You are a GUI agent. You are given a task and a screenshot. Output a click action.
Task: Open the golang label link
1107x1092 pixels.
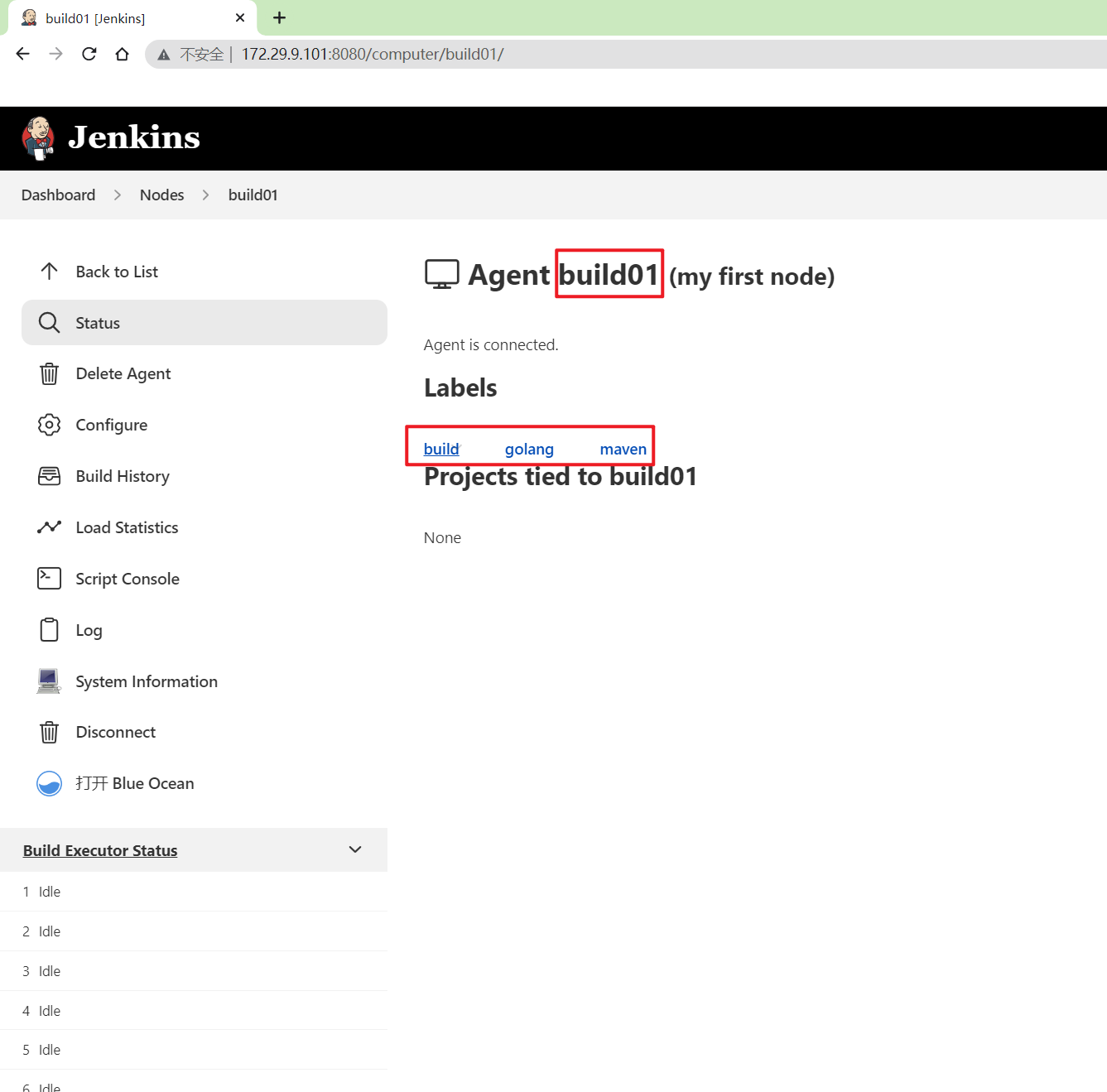coord(529,449)
